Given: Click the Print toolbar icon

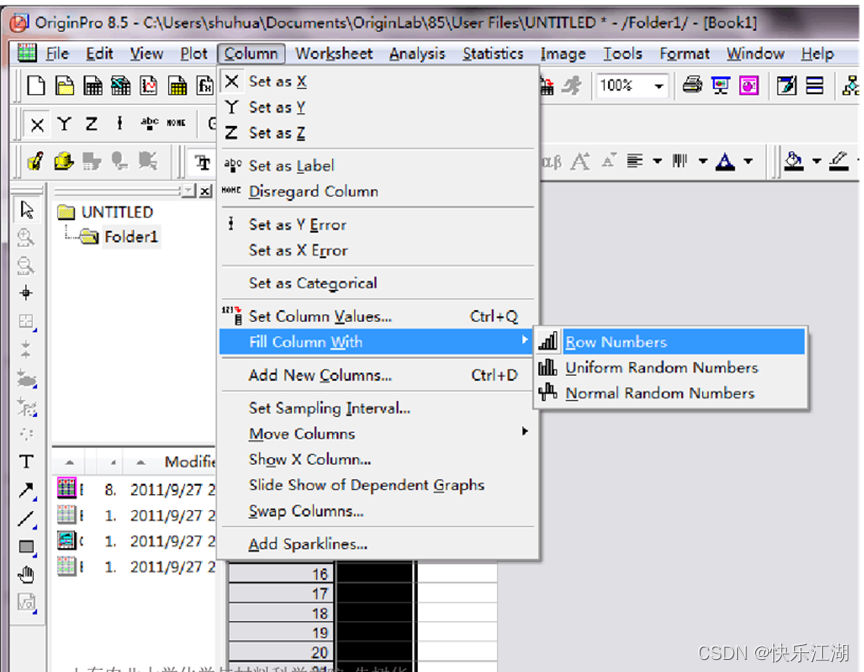Looking at the screenshot, I should [693, 85].
